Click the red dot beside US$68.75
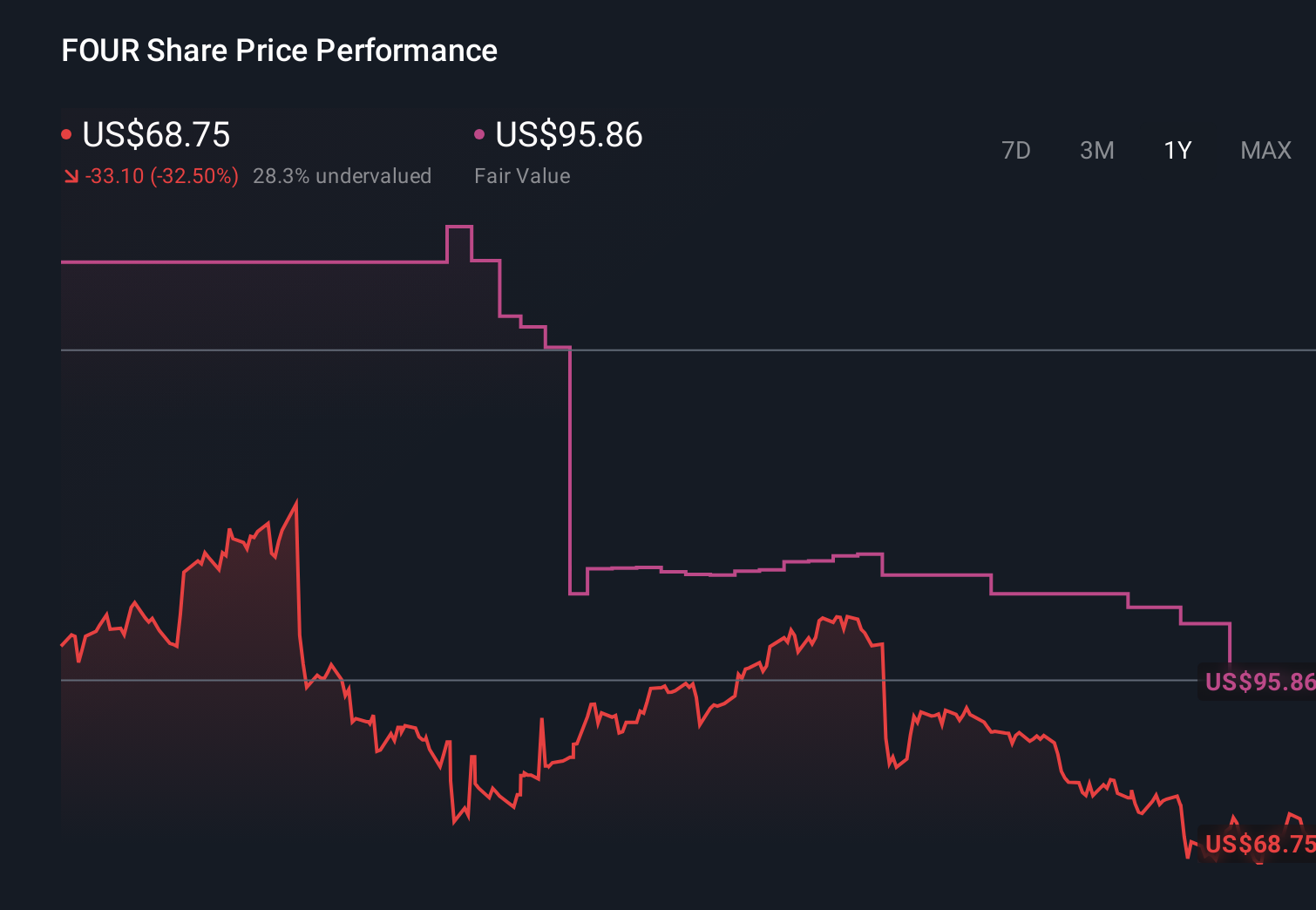The width and height of the screenshot is (1316, 910). pos(67,133)
